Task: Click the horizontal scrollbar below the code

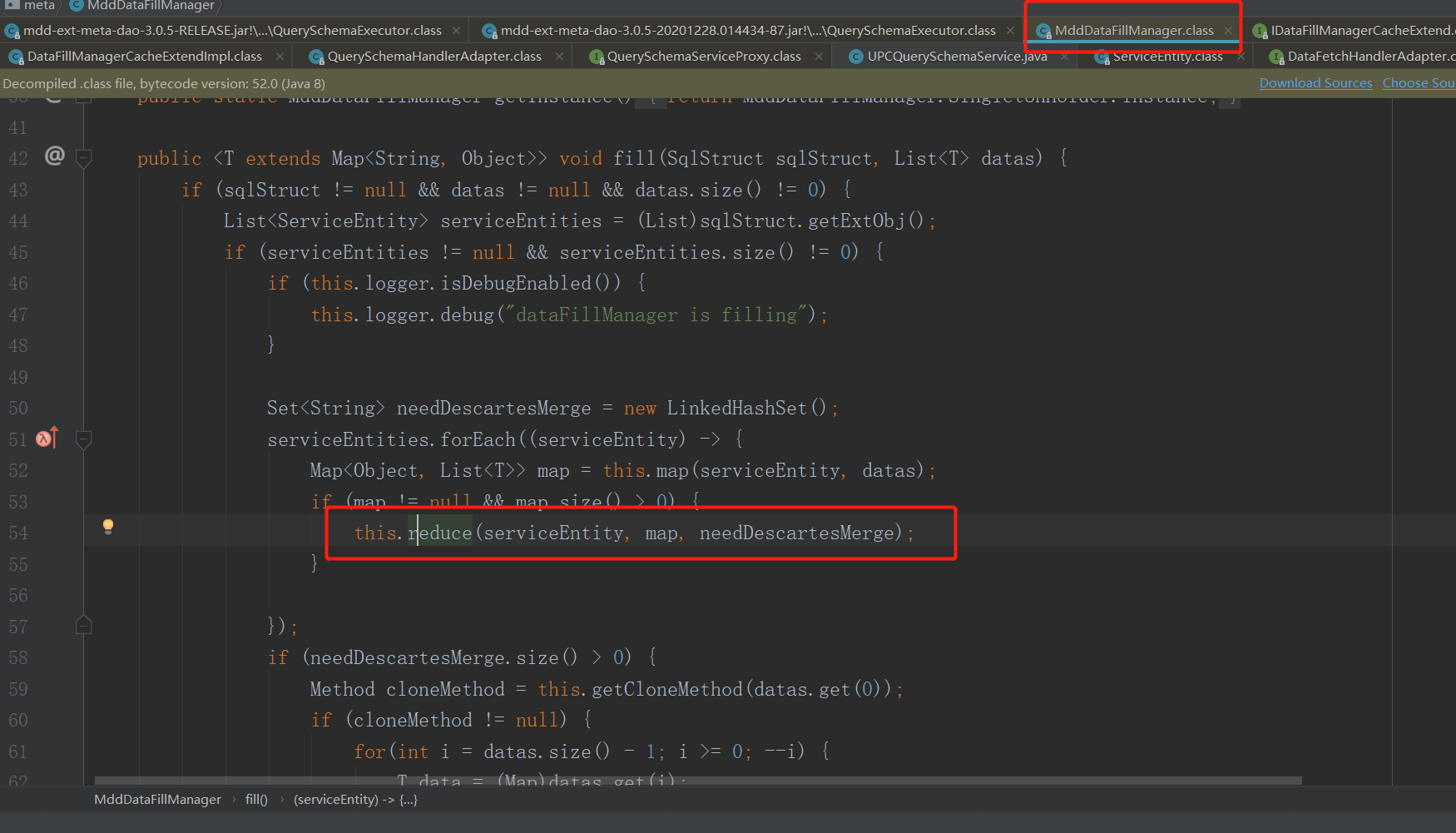Action: tap(698, 781)
